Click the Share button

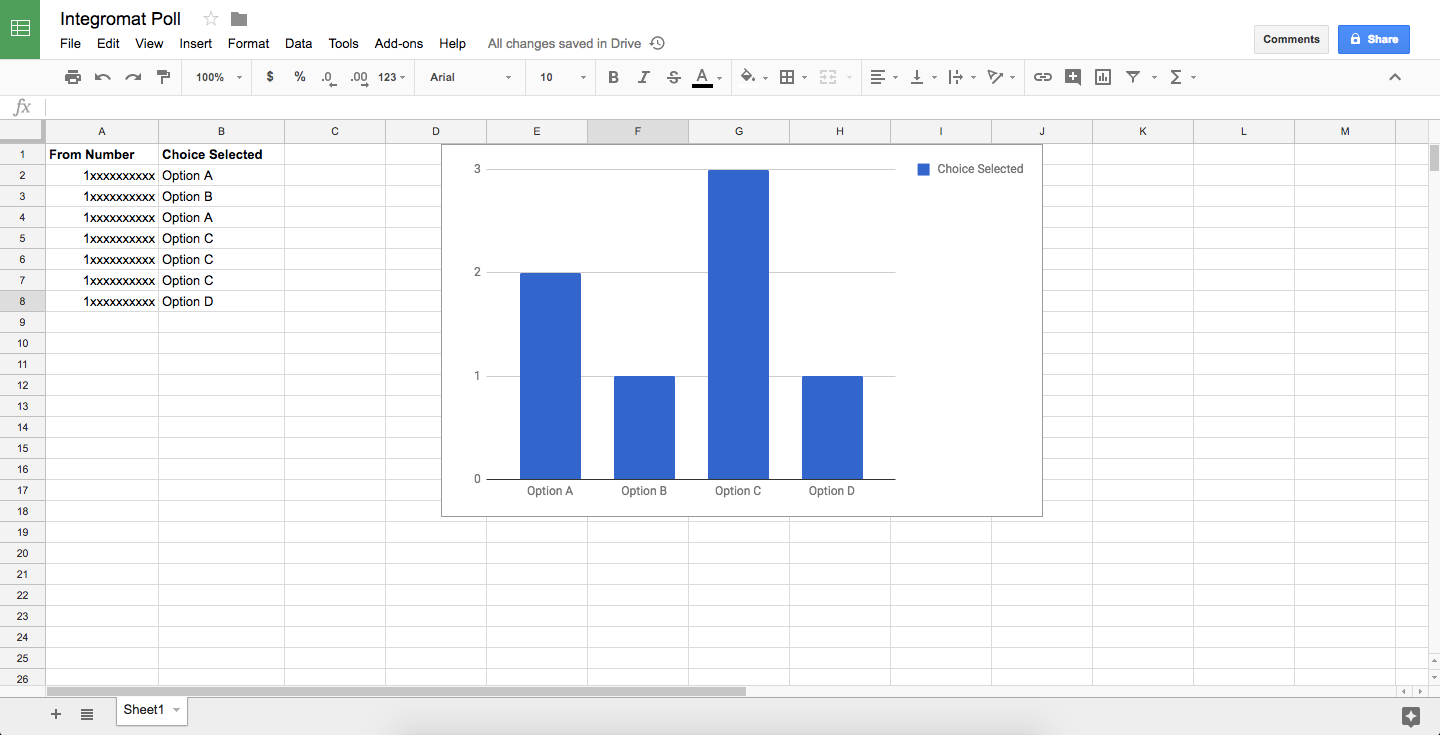pyautogui.click(x=1373, y=39)
